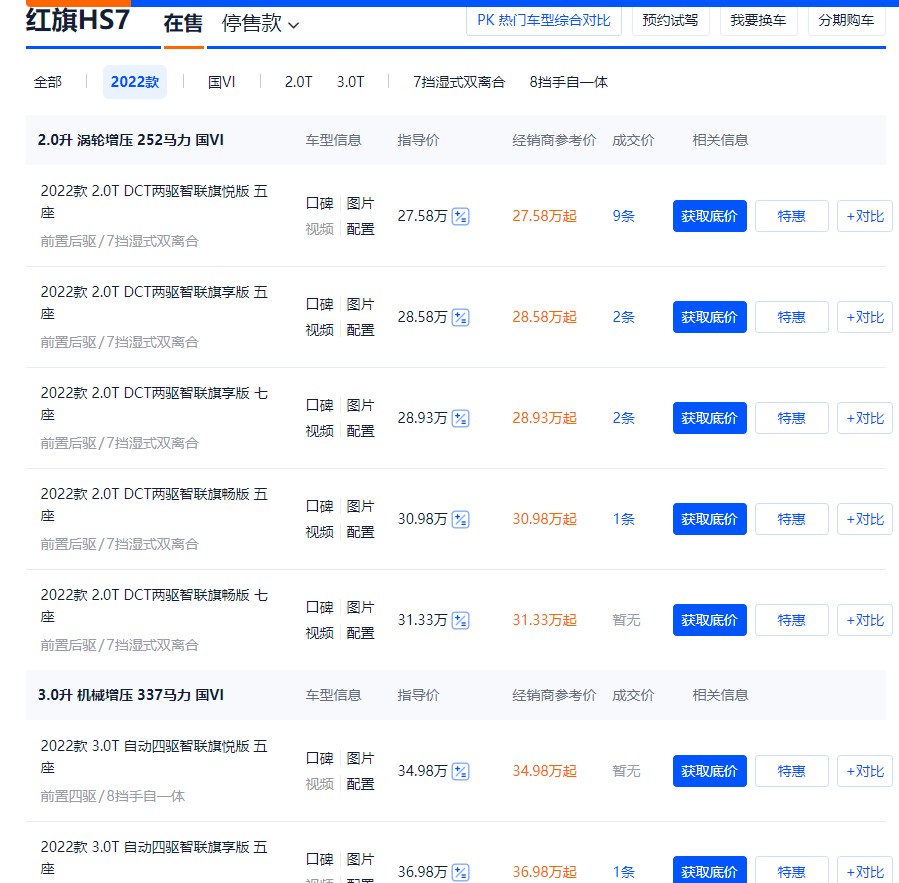Open 2022款 2.0T DCT两驱智联旗享版 七座
The width and height of the screenshot is (899, 883).
click(154, 404)
